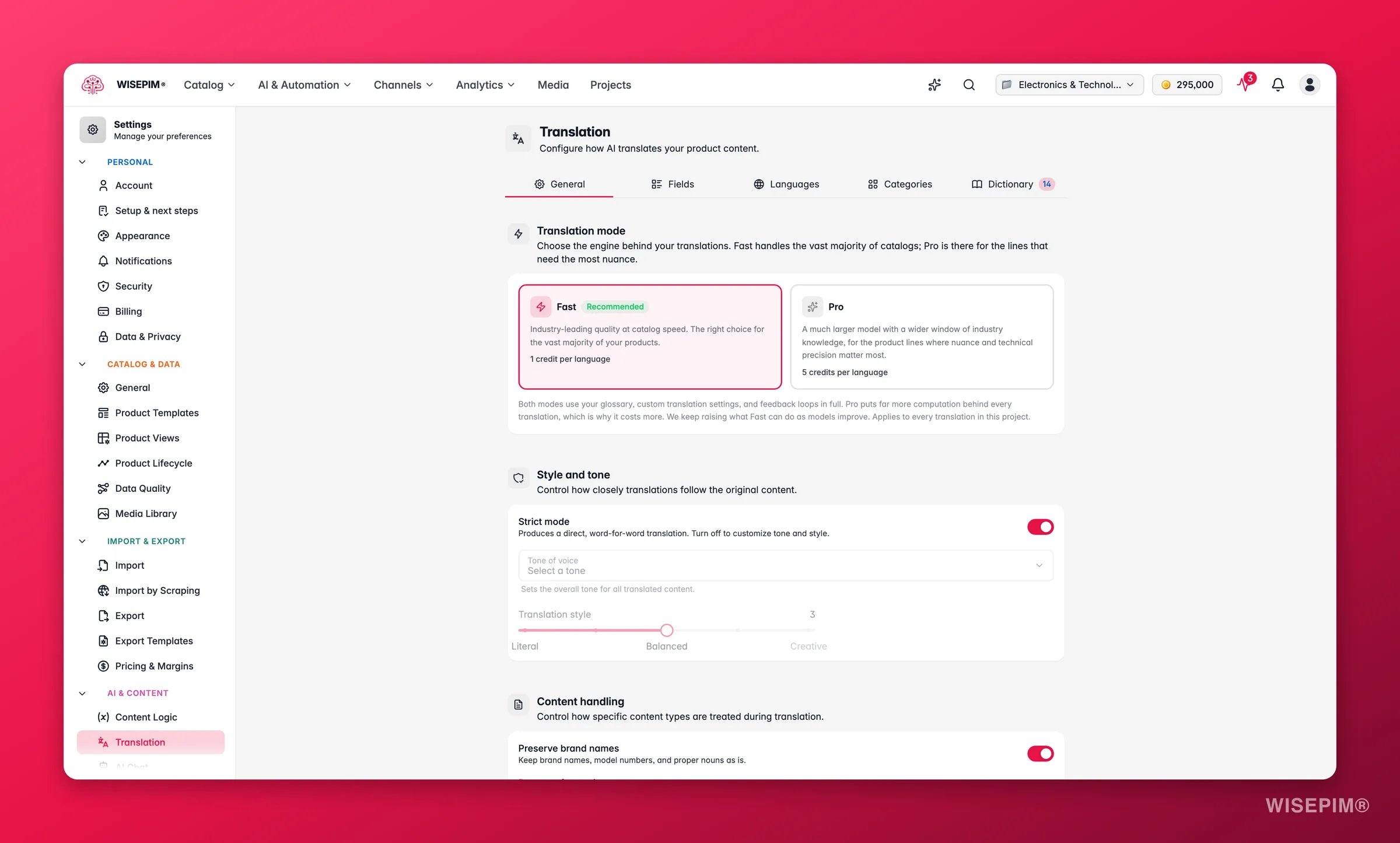This screenshot has height=843, width=1400.
Task: Open Projects in top navigation
Action: 610,85
